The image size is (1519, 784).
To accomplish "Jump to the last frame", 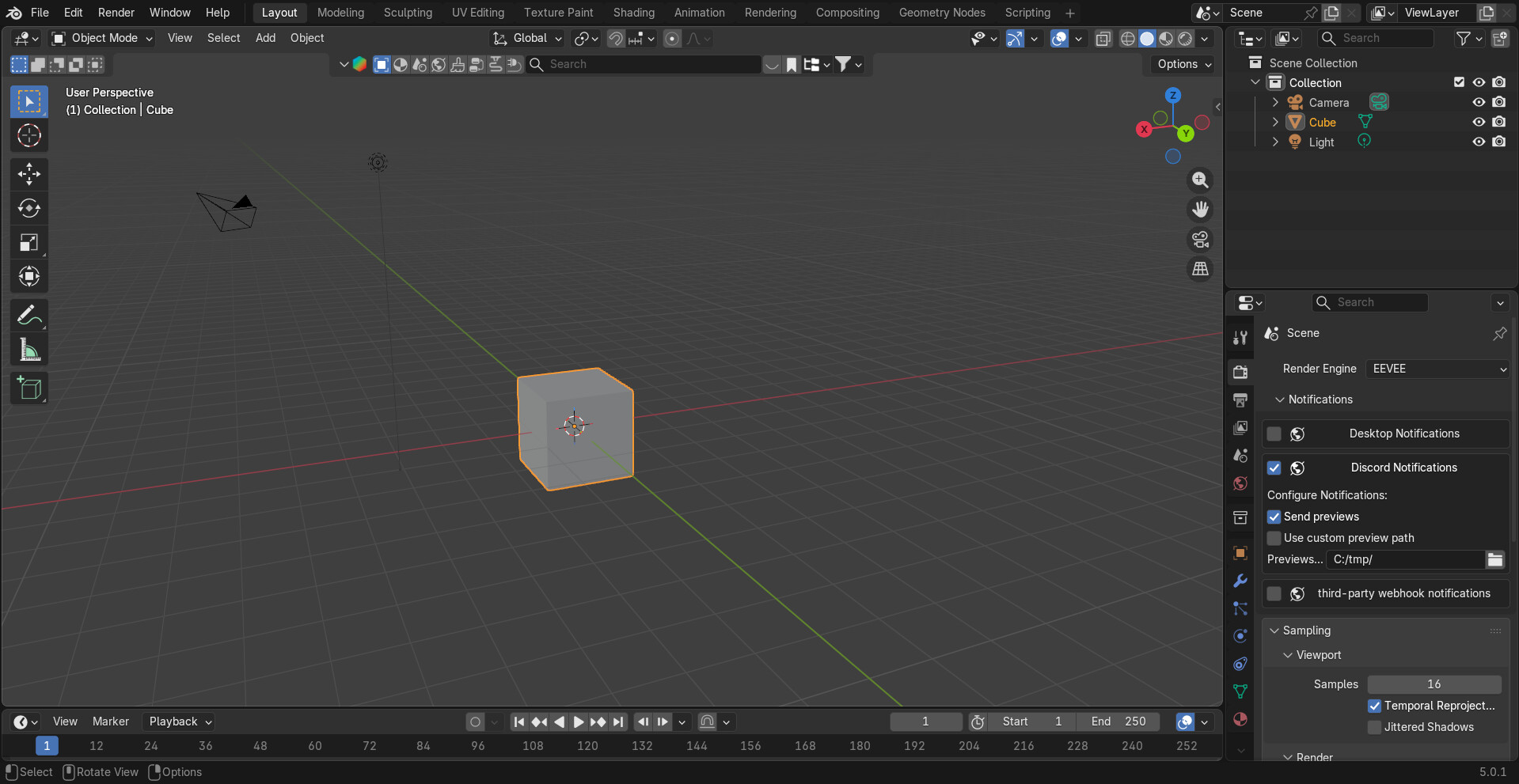I will click(618, 722).
